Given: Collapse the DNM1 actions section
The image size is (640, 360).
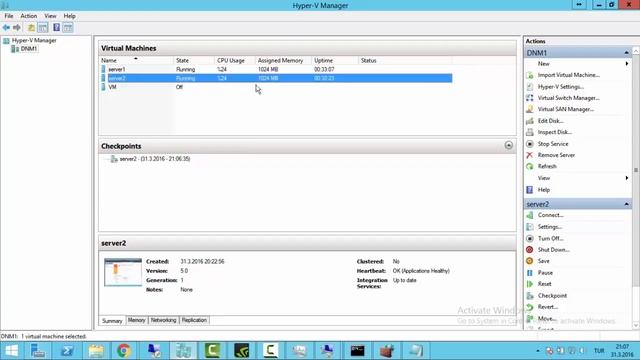Looking at the screenshot, I should 626,53.
